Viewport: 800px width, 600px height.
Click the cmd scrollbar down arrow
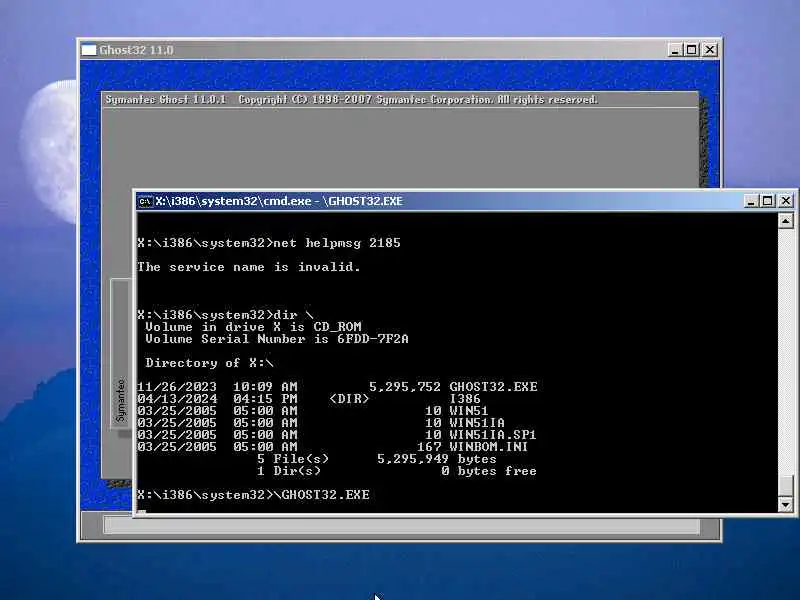tap(785, 505)
